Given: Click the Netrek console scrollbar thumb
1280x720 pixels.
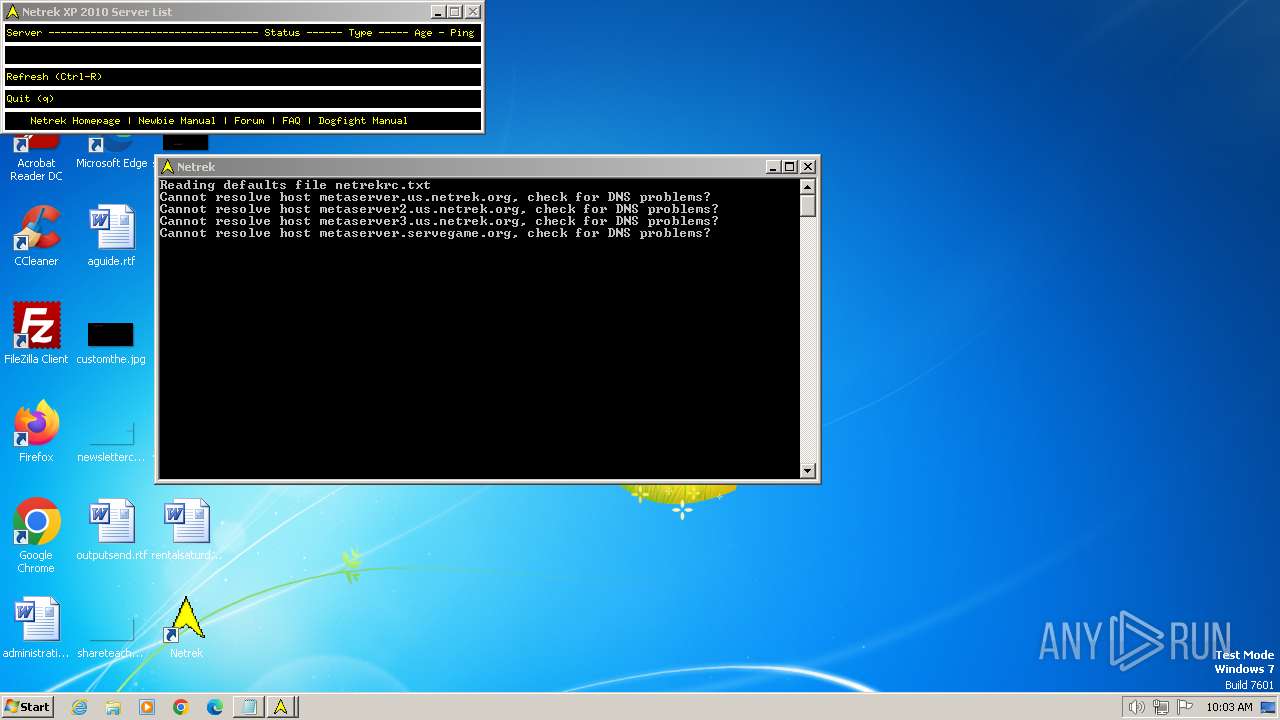Looking at the screenshot, I should [808, 205].
